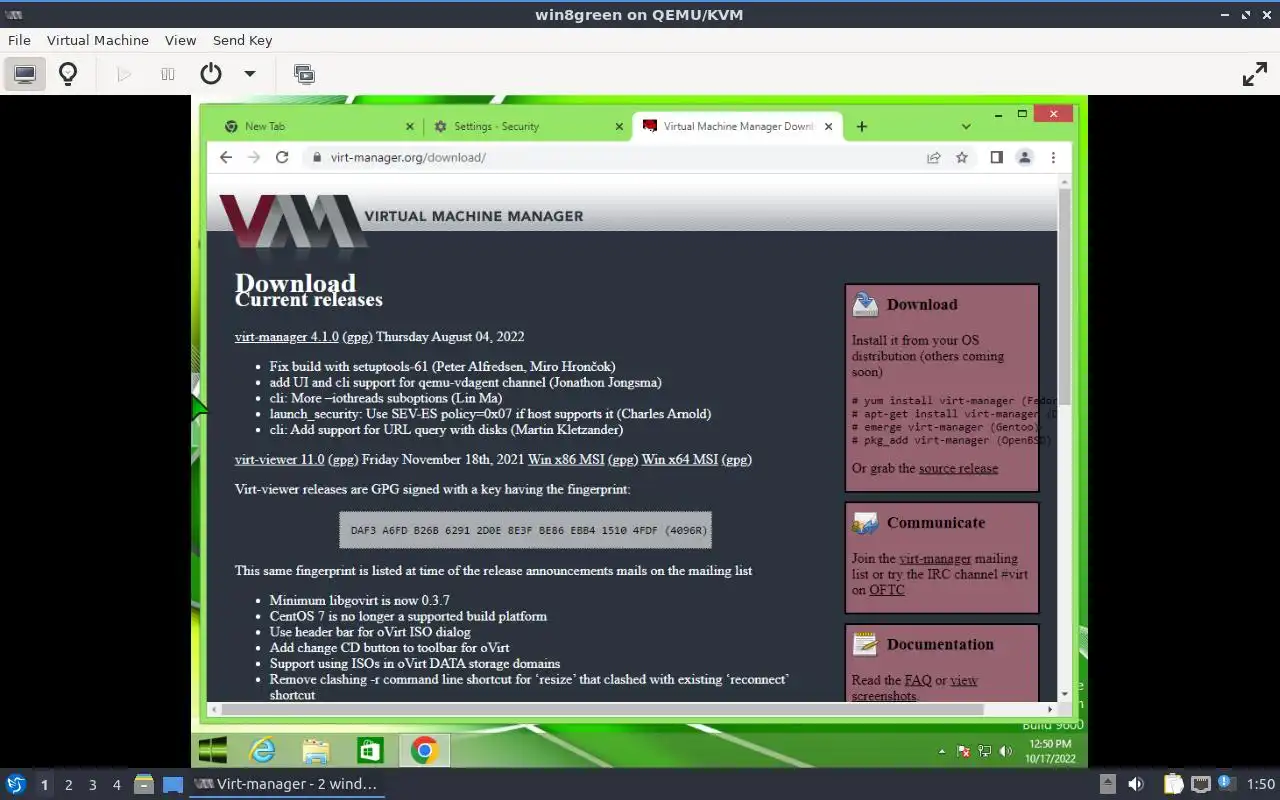Open the virt-manager 4.1.0 release link
1280x800 pixels.
coord(287,337)
